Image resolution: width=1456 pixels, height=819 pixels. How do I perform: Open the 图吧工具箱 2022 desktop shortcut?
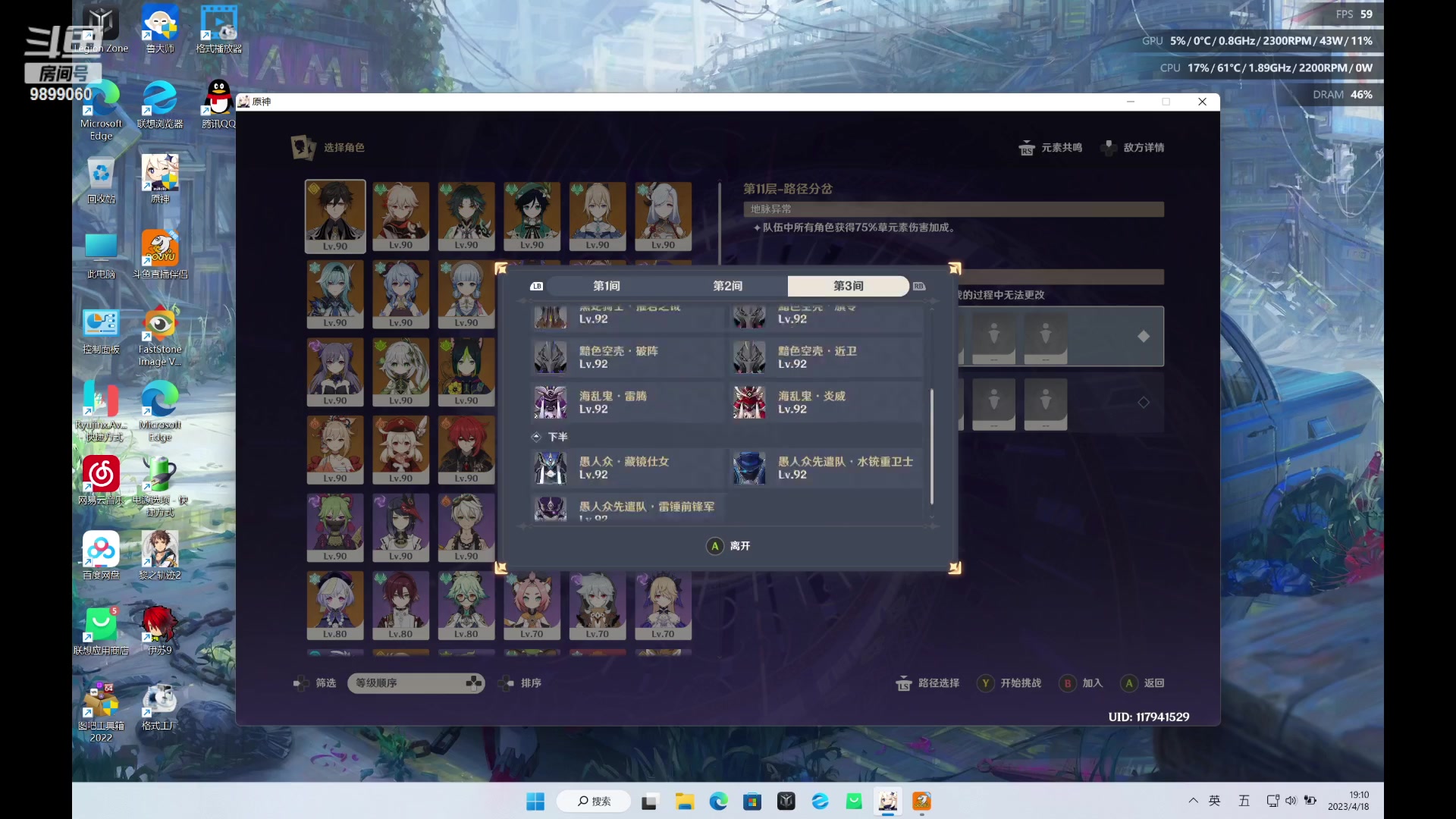click(x=101, y=712)
